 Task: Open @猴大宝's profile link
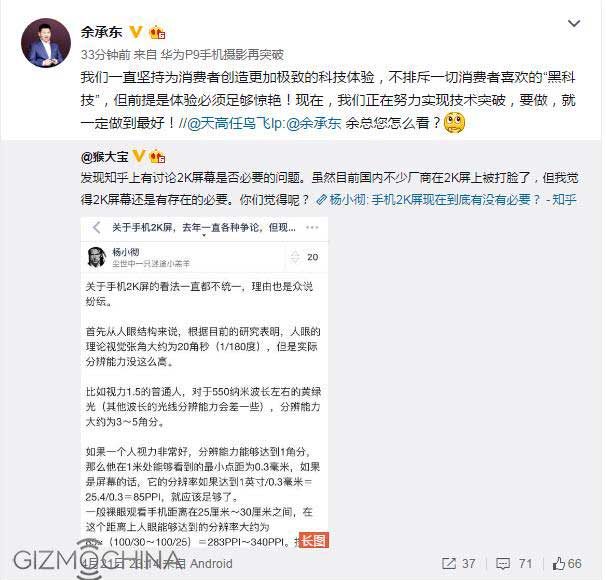click(x=104, y=157)
